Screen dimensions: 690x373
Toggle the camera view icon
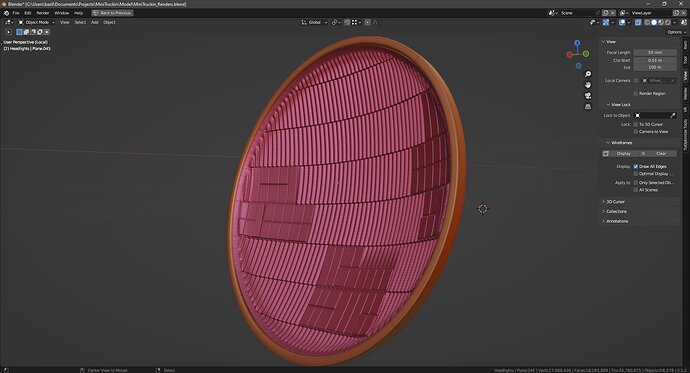click(x=588, y=95)
